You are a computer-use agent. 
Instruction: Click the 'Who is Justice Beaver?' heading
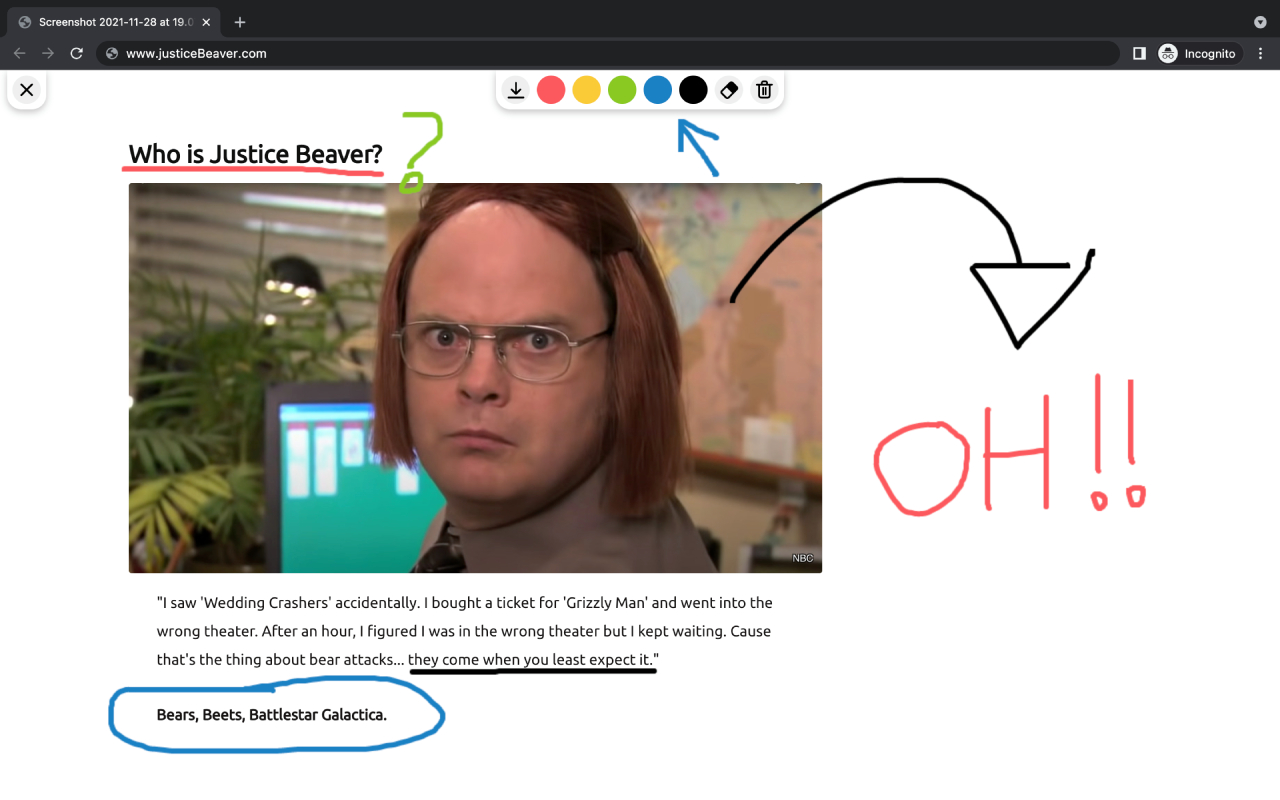(x=255, y=154)
